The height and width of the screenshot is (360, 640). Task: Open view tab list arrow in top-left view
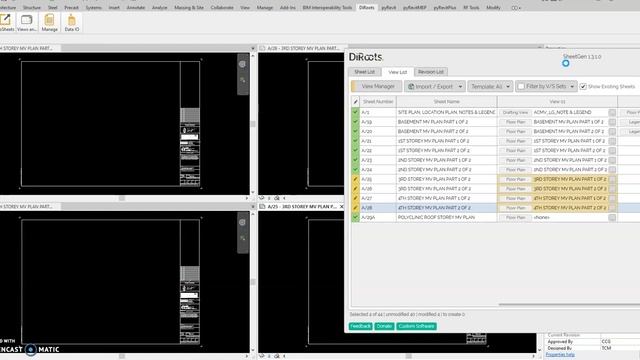[253, 48]
